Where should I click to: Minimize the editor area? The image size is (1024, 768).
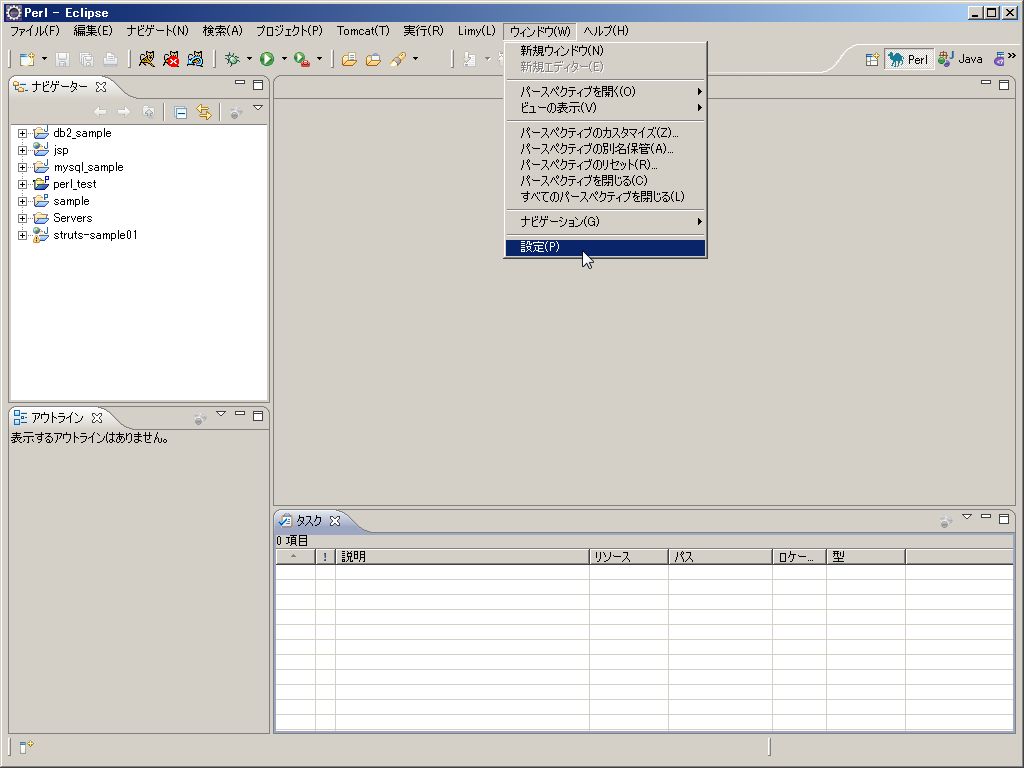[985, 83]
